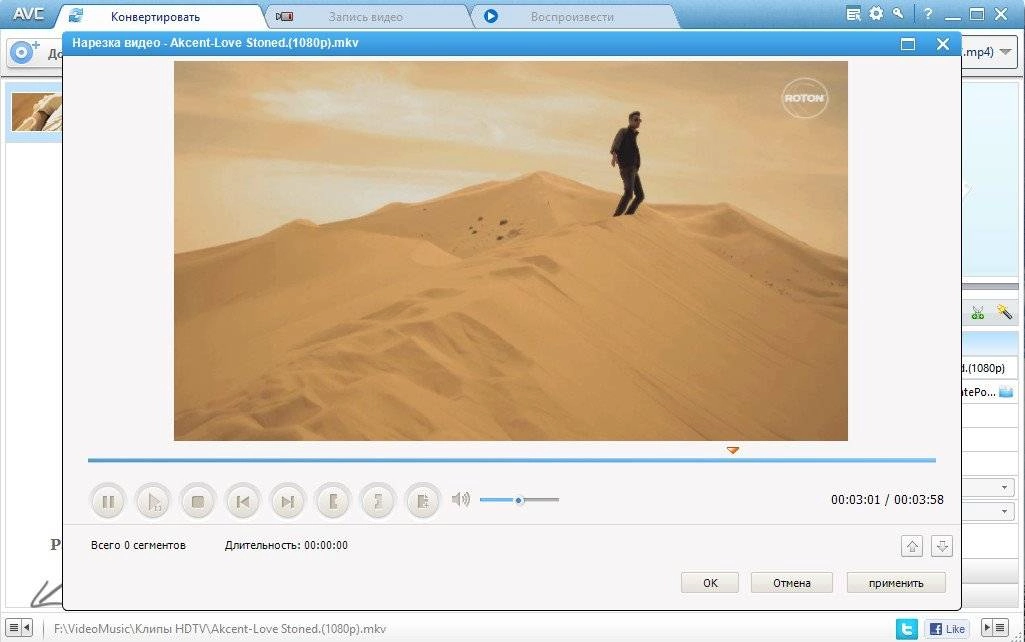The width and height of the screenshot is (1025, 642).
Task: Click the add media disc icon
Action: [x=24, y=52]
